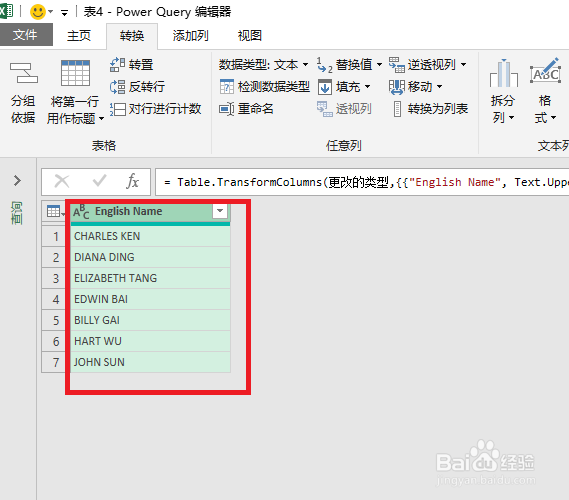Select the BILLY GAI cell
Viewport: 569px width, 500px height.
pos(151,320)
